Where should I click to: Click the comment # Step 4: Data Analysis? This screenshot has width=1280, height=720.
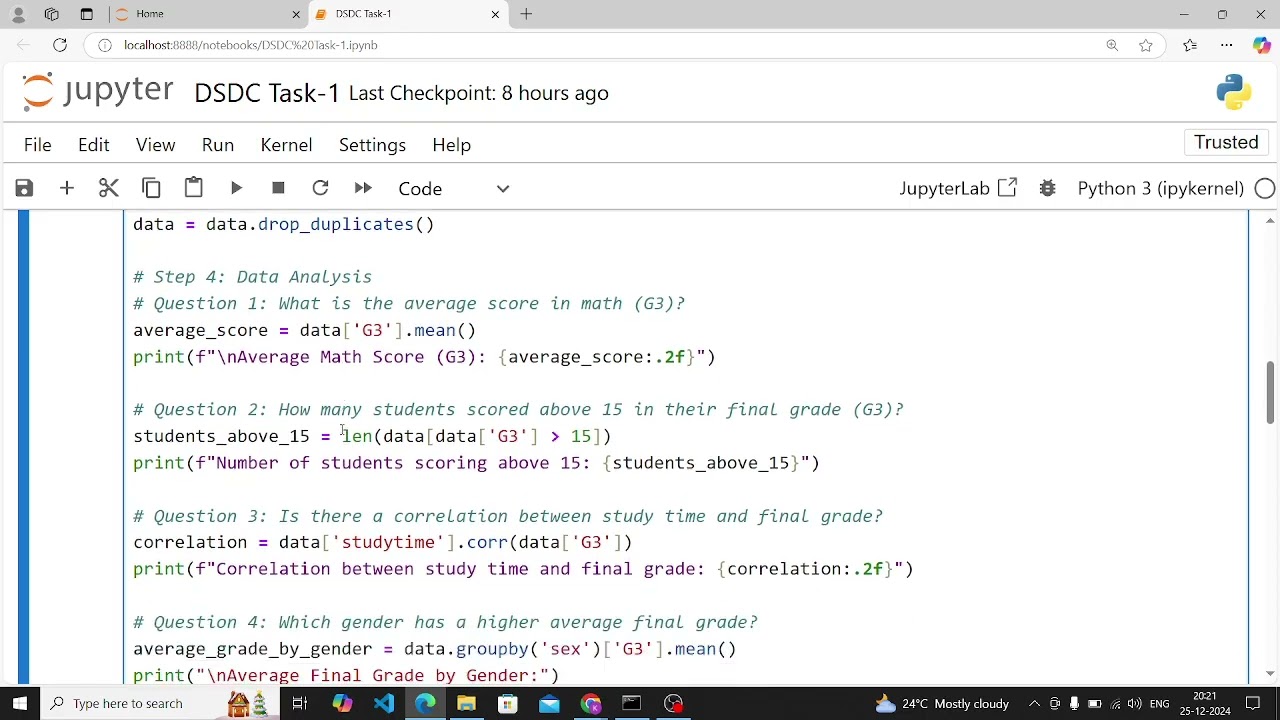(x=252, y=277)
